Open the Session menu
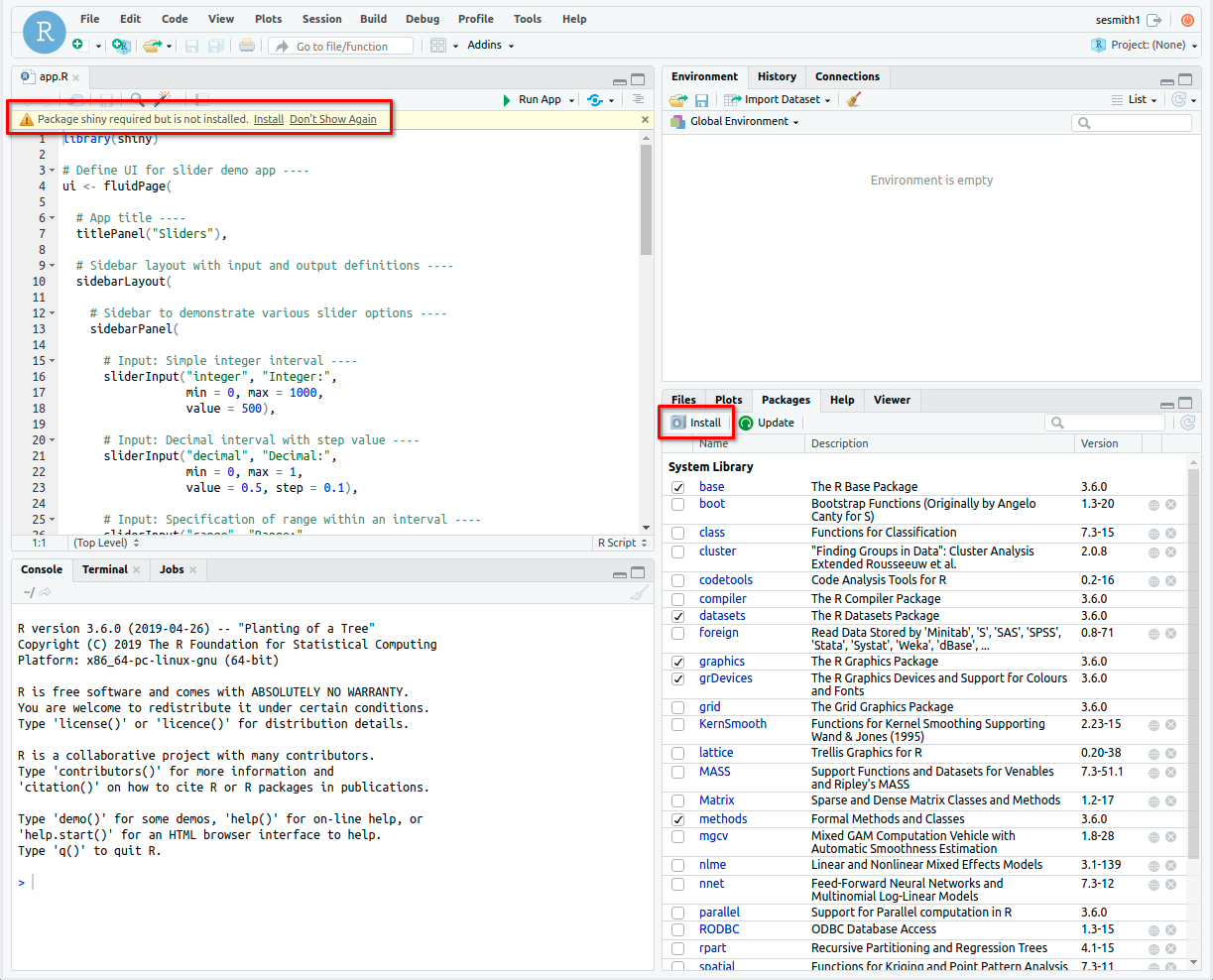This screenshot has height=980, width=1213. (x=321, y=18)
